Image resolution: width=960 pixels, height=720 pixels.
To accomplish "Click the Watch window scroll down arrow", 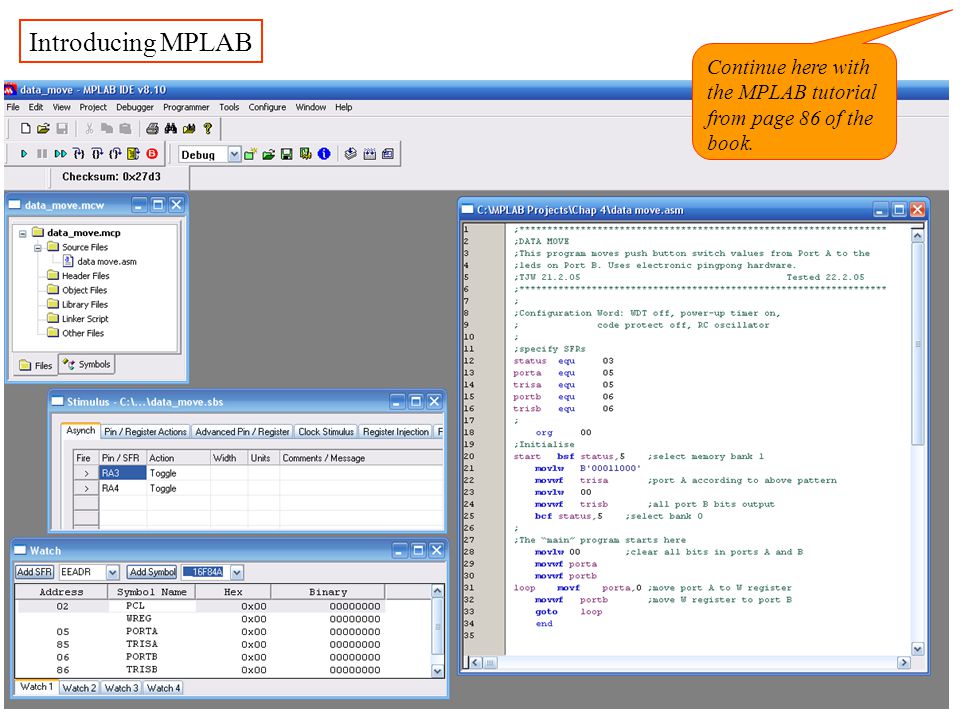I will (437, 671).
